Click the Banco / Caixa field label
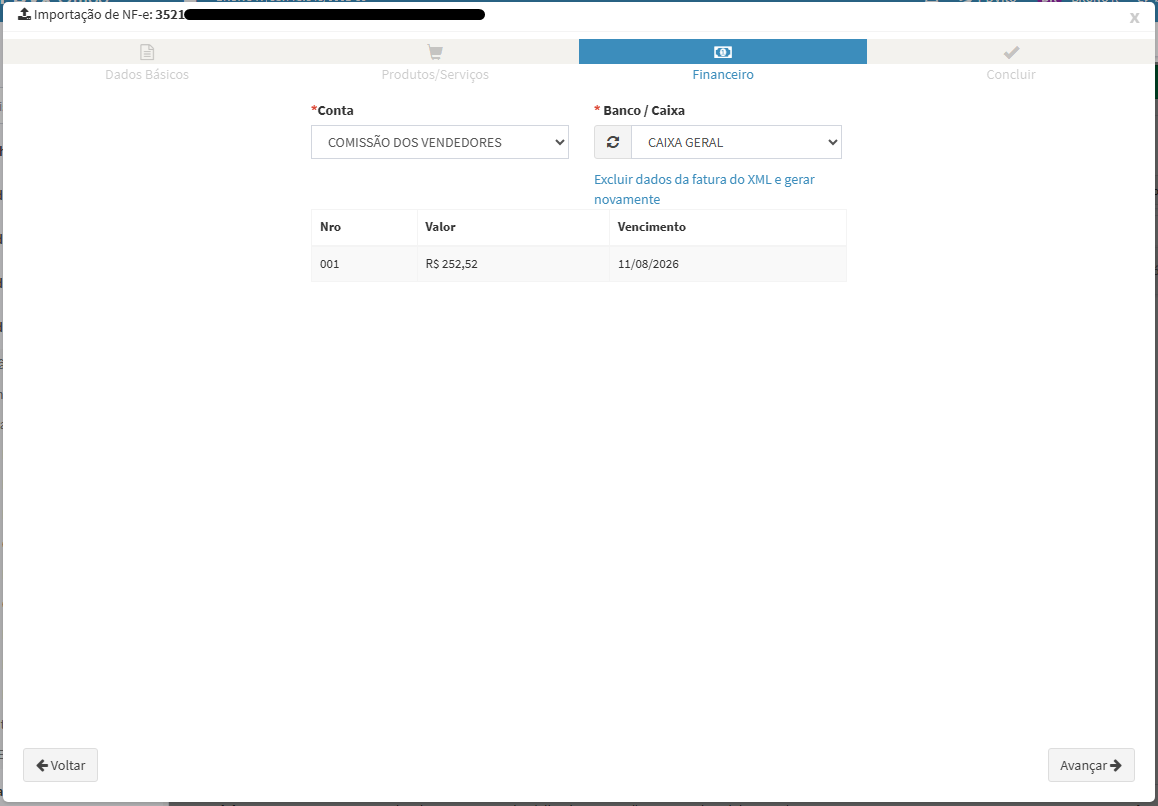Viewport: 1158px width, 806px height. point(640,110)
